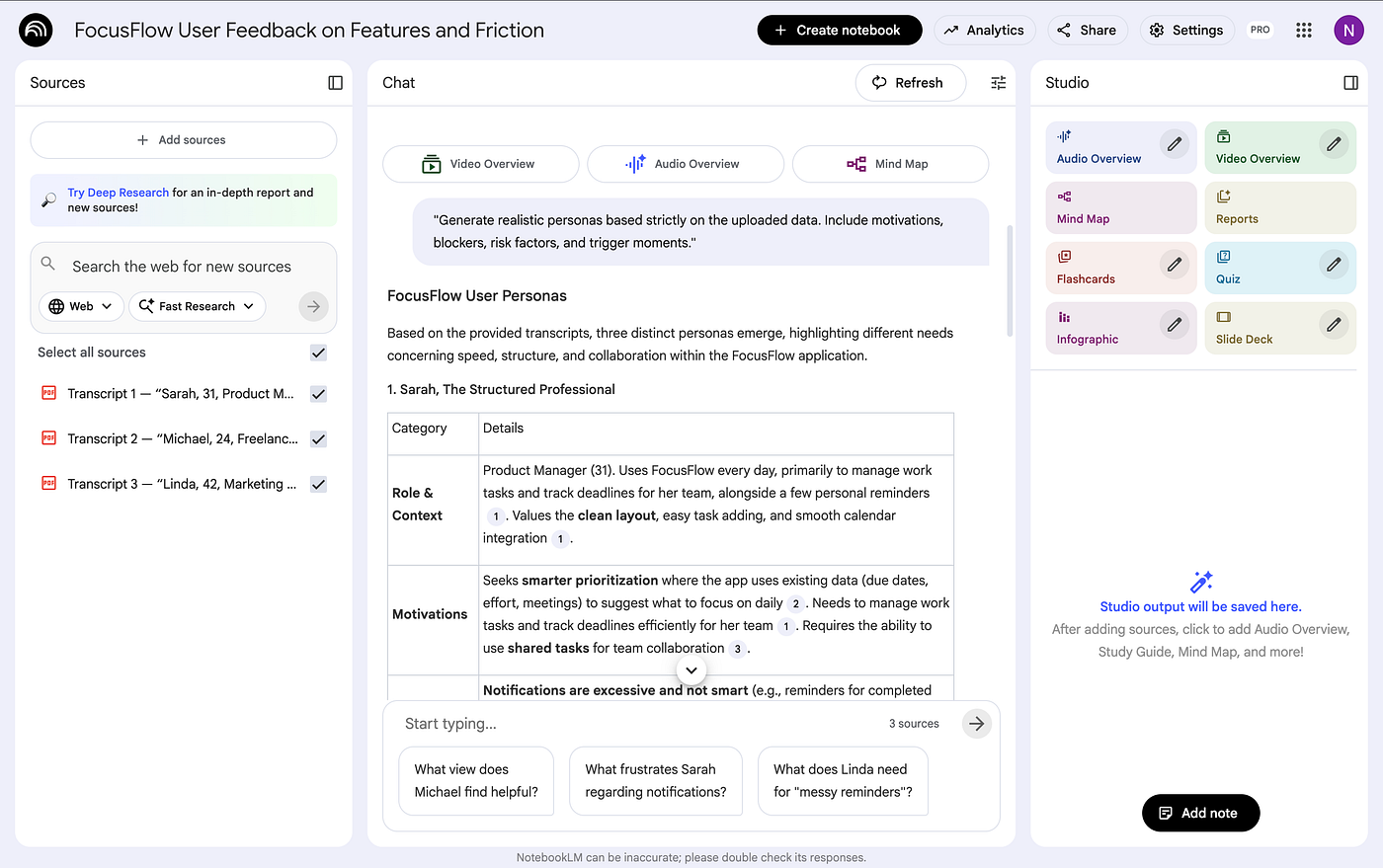Collapse the Studio panel icon
Viewport: 1383px width, 868px height.
1350,83
